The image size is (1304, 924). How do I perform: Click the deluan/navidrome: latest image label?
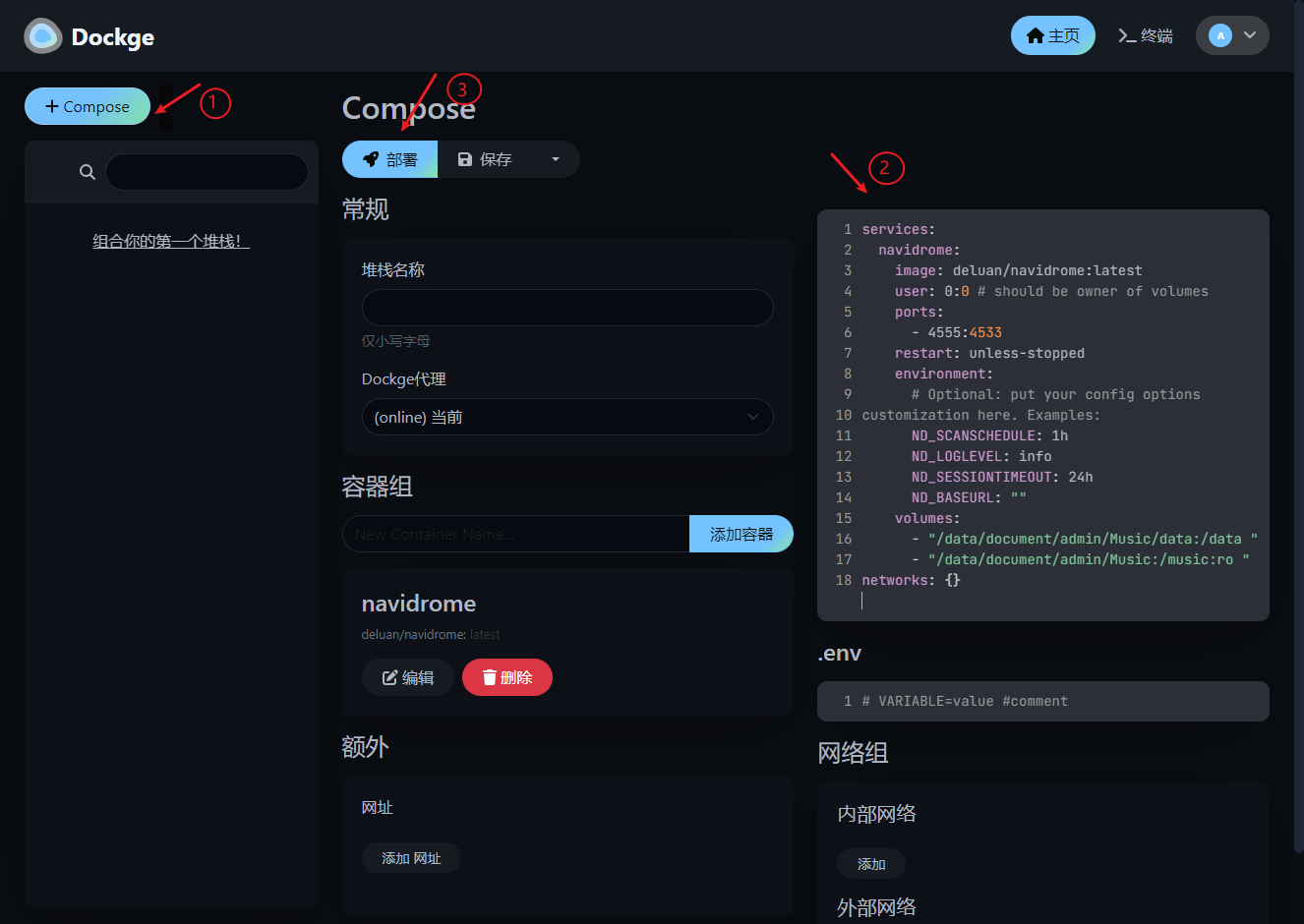(x=431, y=635)
